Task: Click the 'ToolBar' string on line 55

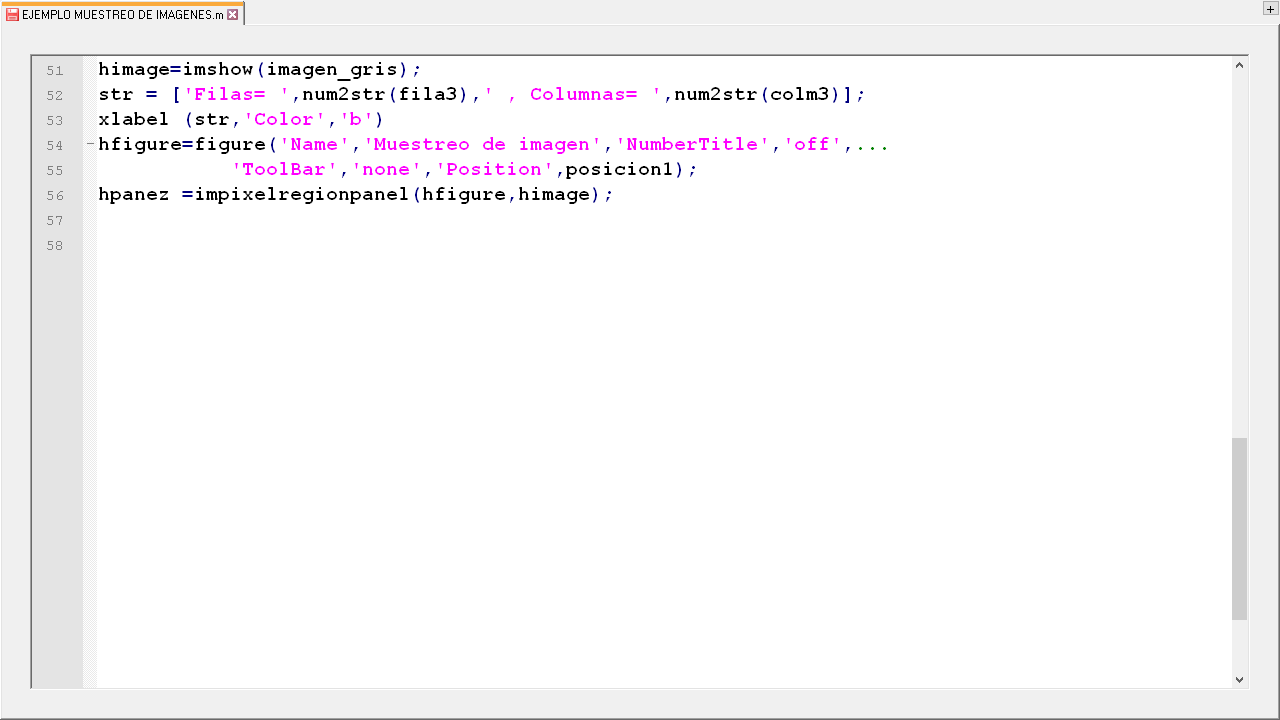Action: [284, 169]
